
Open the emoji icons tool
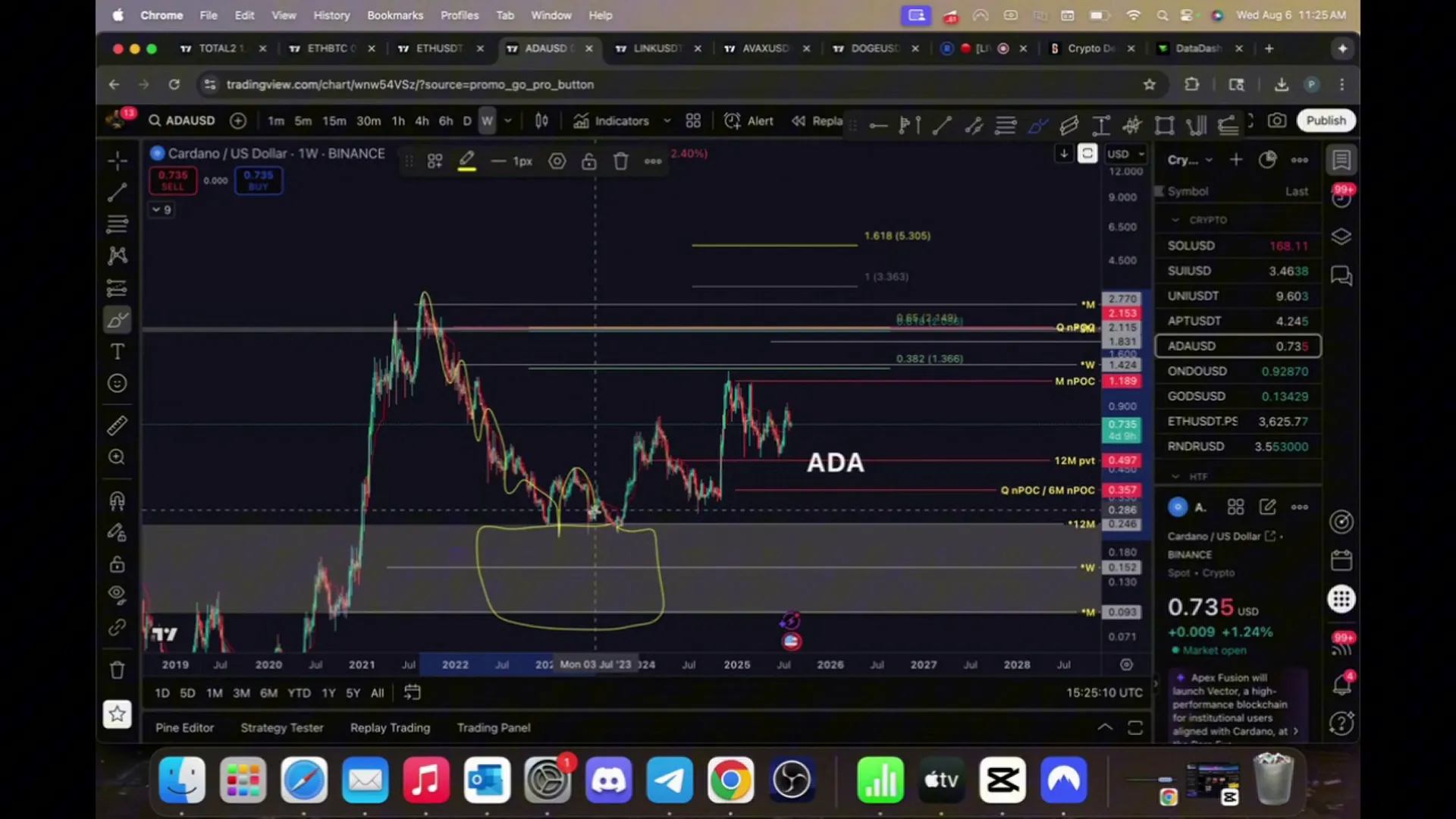coord(117,384)
